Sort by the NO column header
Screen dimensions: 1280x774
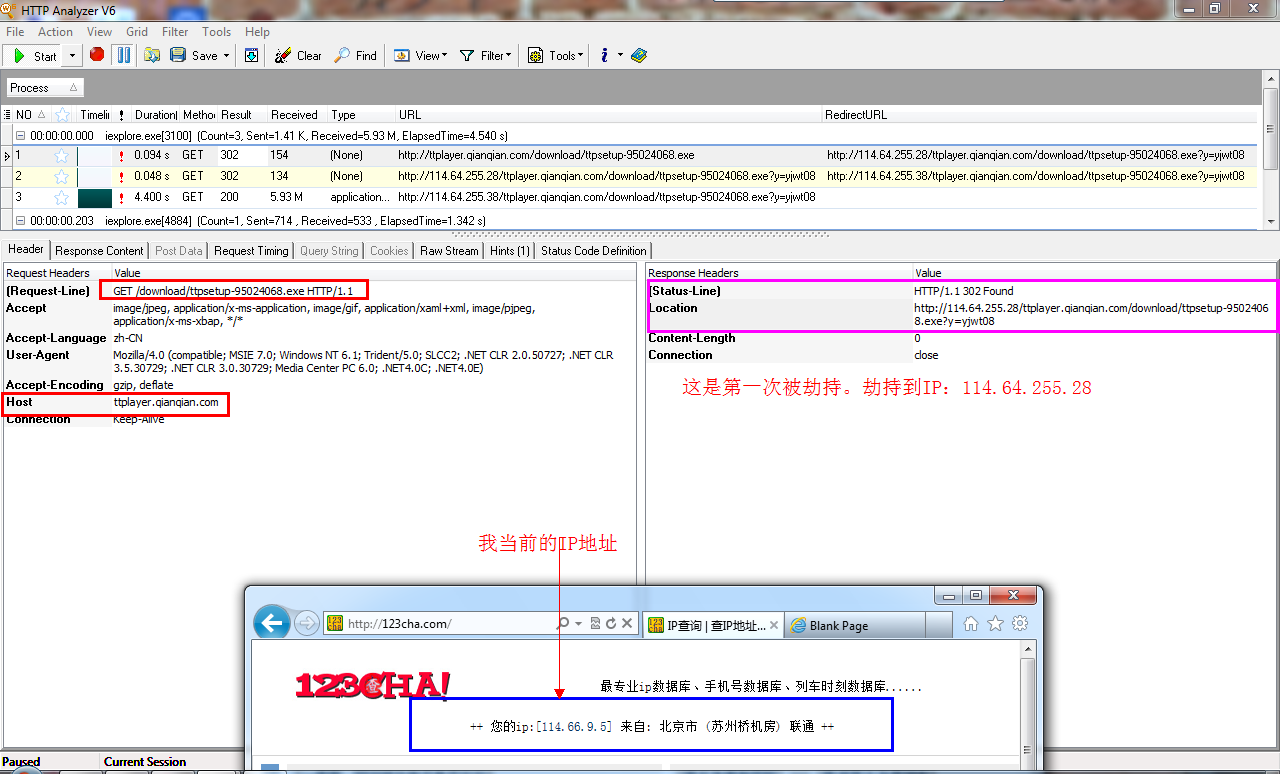30,115
